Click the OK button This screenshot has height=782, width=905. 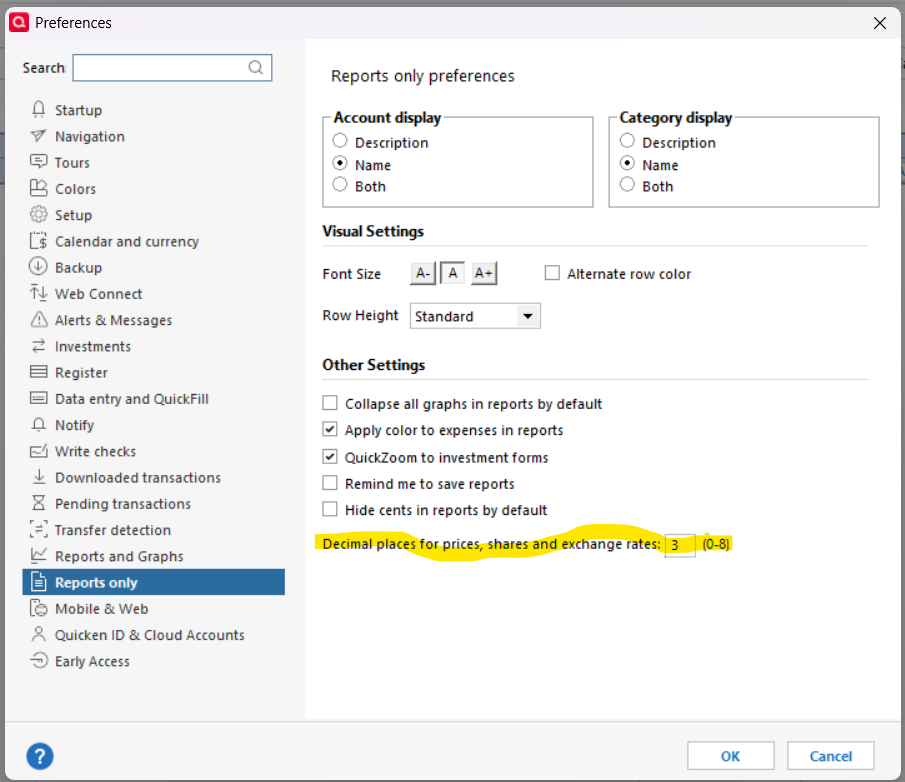coord(730,756)
